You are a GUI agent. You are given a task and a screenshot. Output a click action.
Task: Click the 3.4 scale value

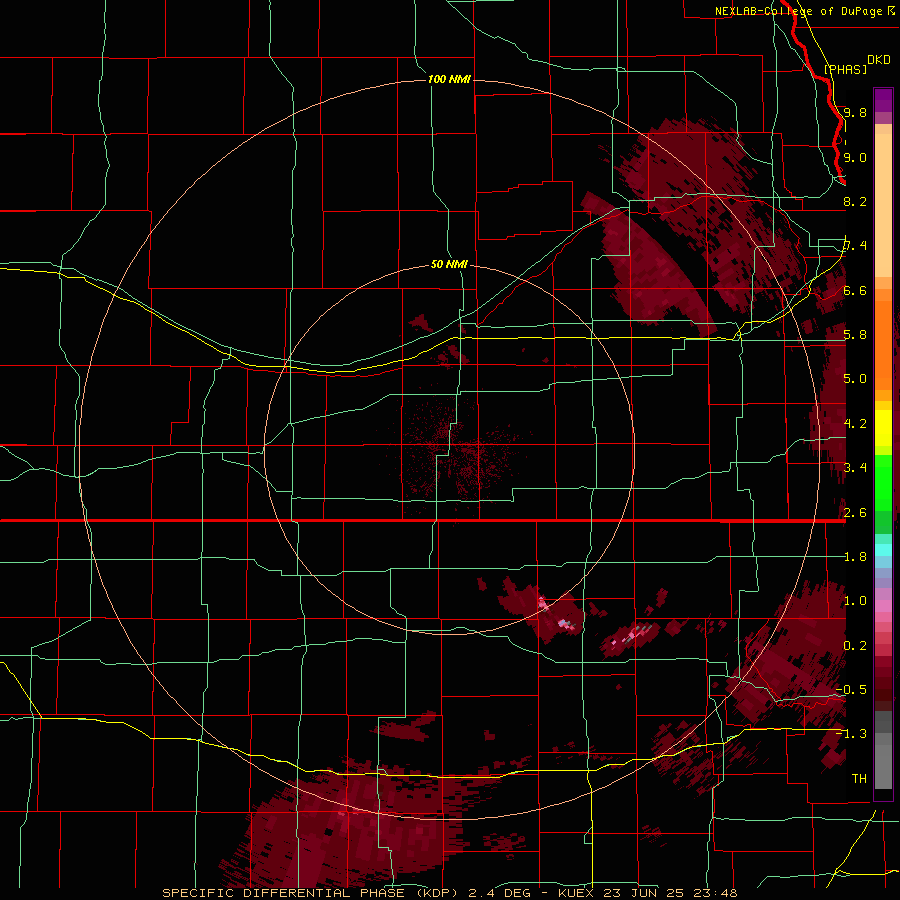click(855, 467)
